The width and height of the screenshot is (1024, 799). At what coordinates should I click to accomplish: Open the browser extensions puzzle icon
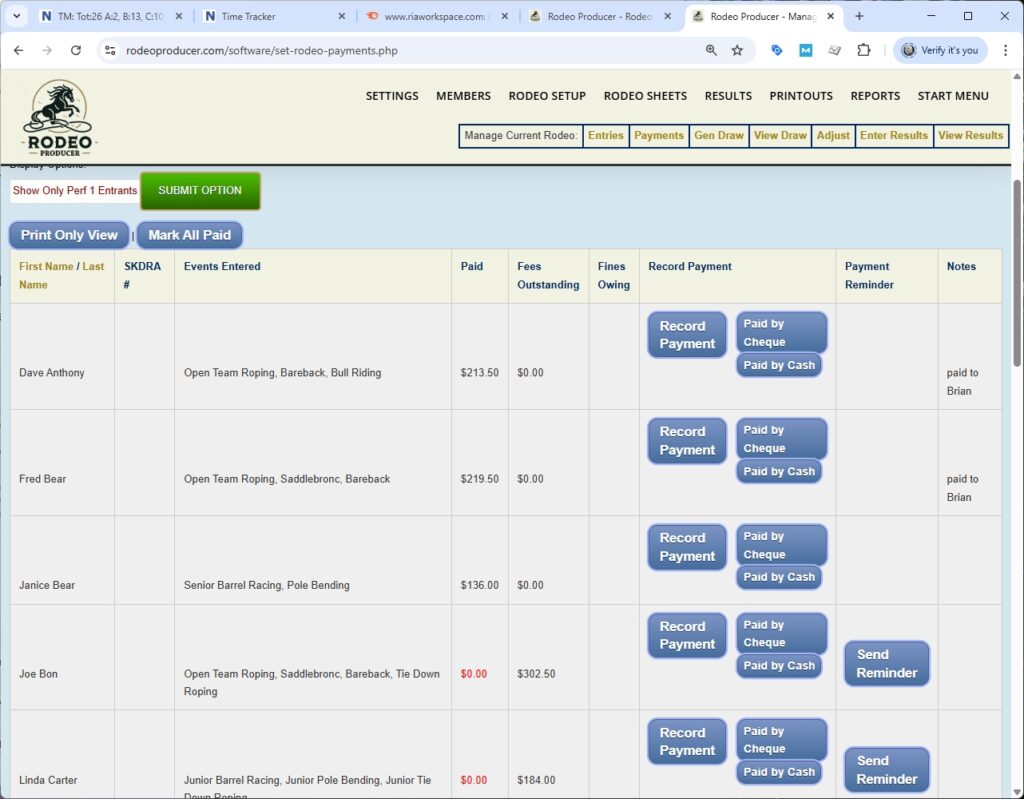(863, 50)
